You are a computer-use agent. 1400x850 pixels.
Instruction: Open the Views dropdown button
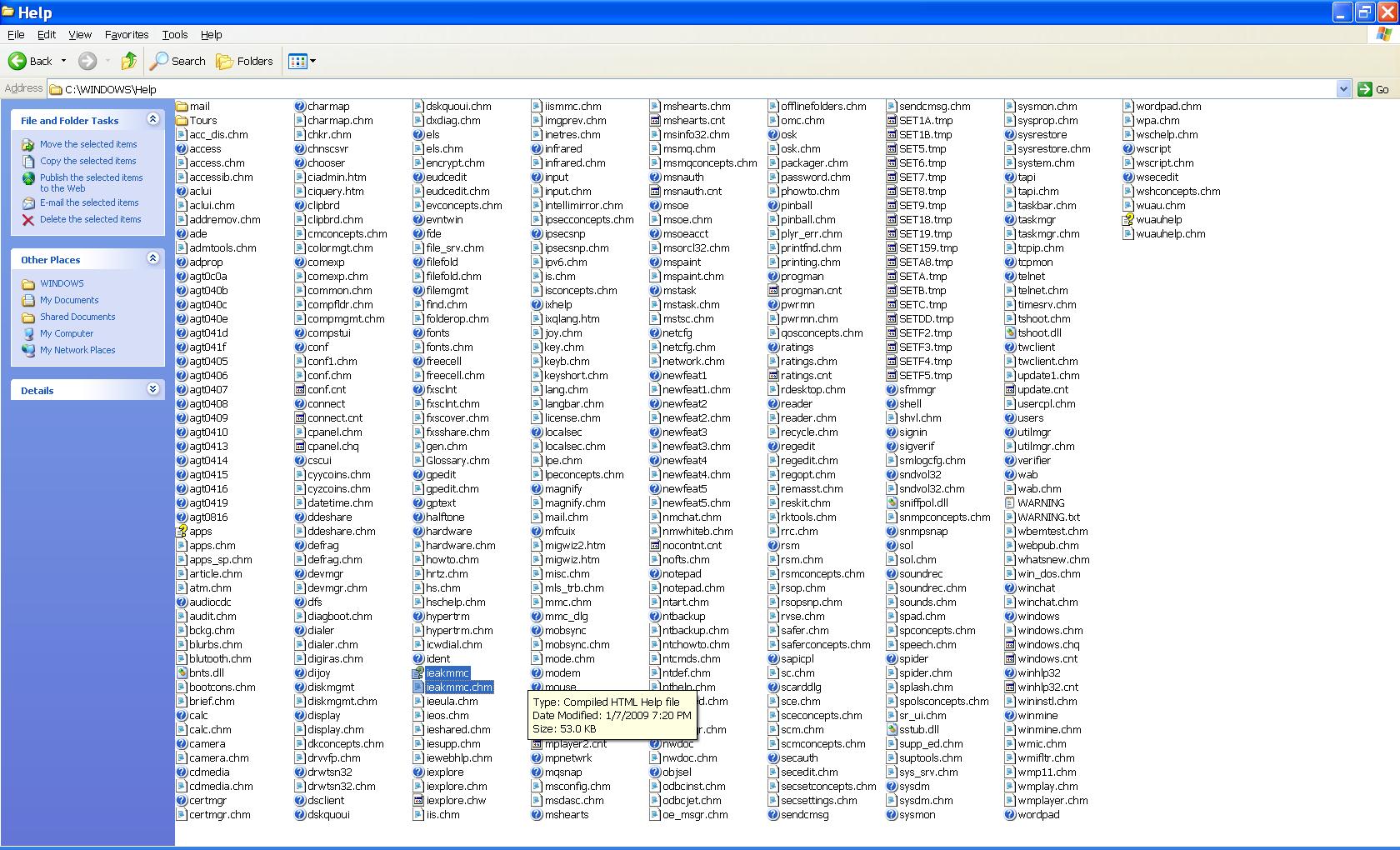(302, 61)
